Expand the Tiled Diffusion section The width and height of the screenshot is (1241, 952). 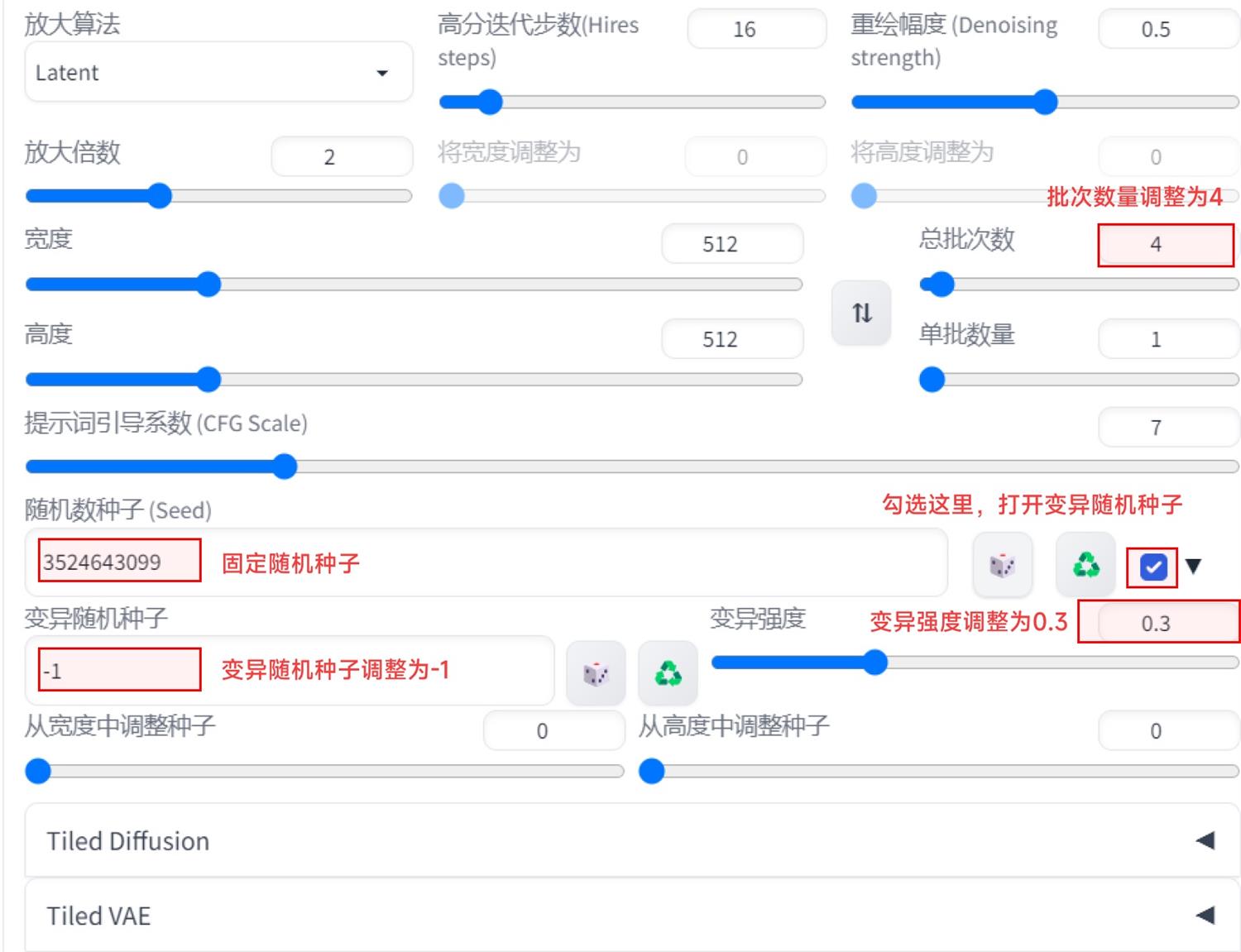click(620, 841)
